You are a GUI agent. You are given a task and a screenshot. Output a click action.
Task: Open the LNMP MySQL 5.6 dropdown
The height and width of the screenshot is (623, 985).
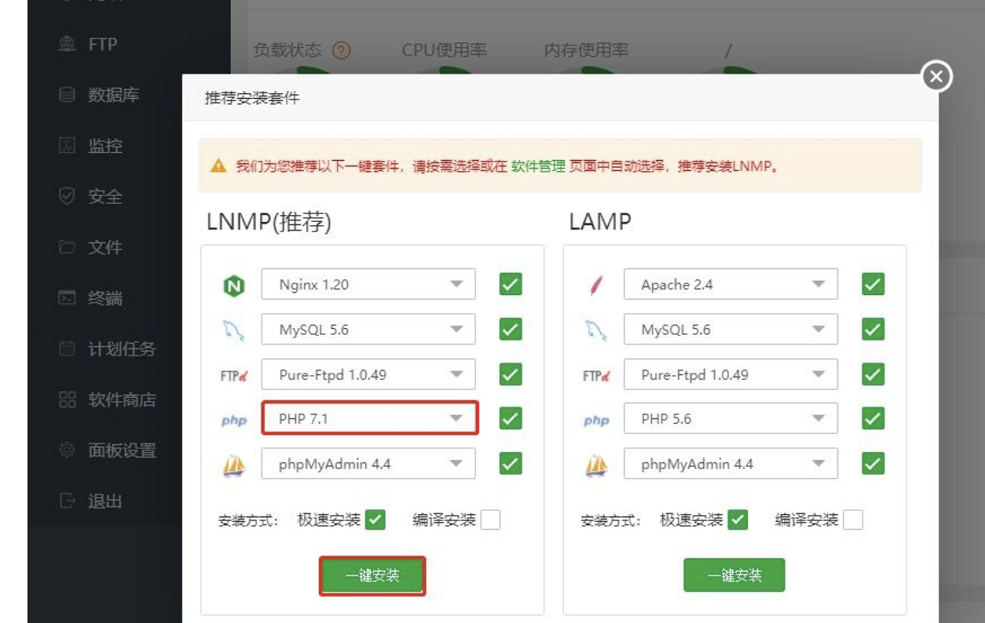click(x=369, y=330)
